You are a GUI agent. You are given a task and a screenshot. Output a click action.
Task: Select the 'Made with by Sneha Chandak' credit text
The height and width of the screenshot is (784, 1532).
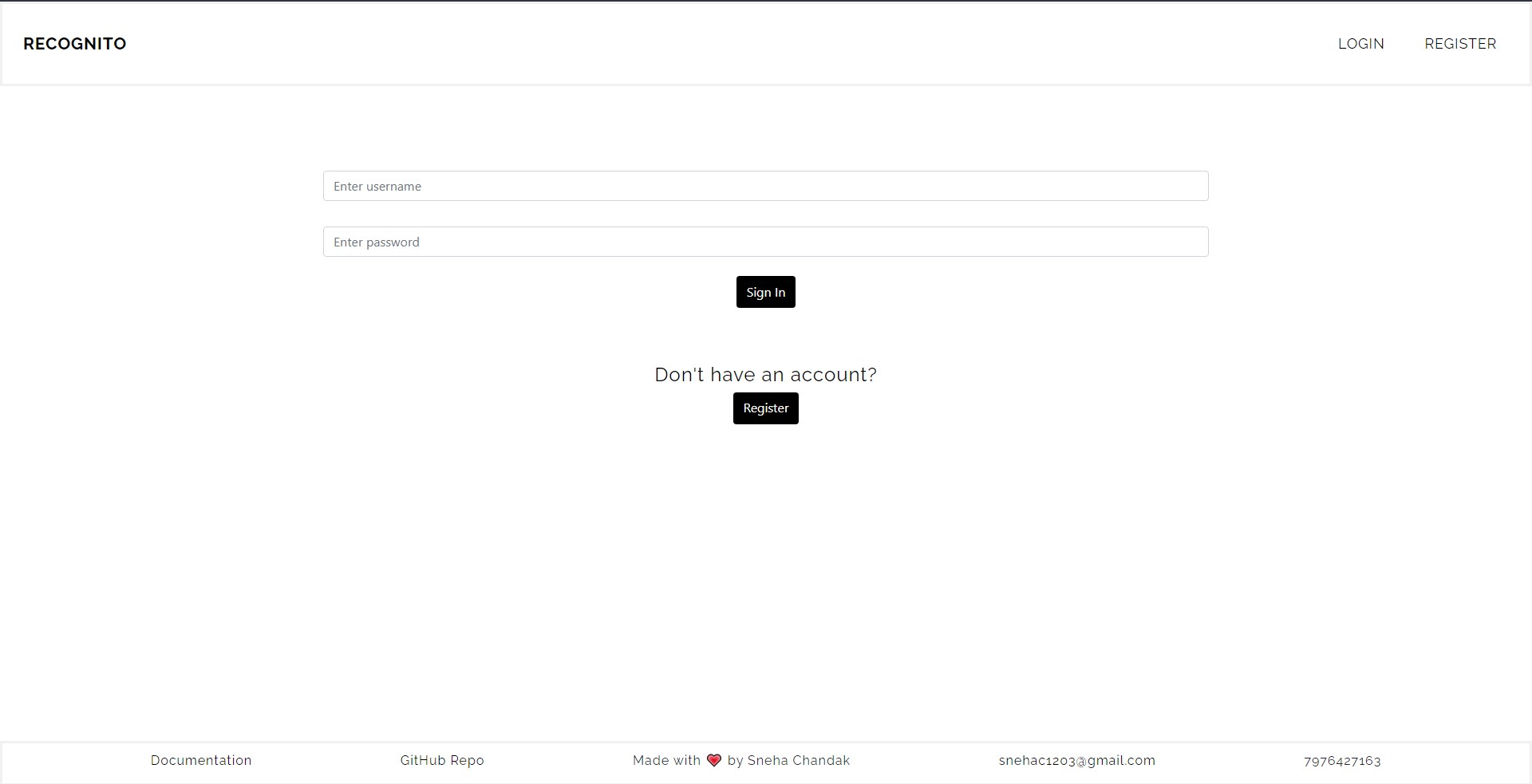pyautogui.click(x=741, y=760)
